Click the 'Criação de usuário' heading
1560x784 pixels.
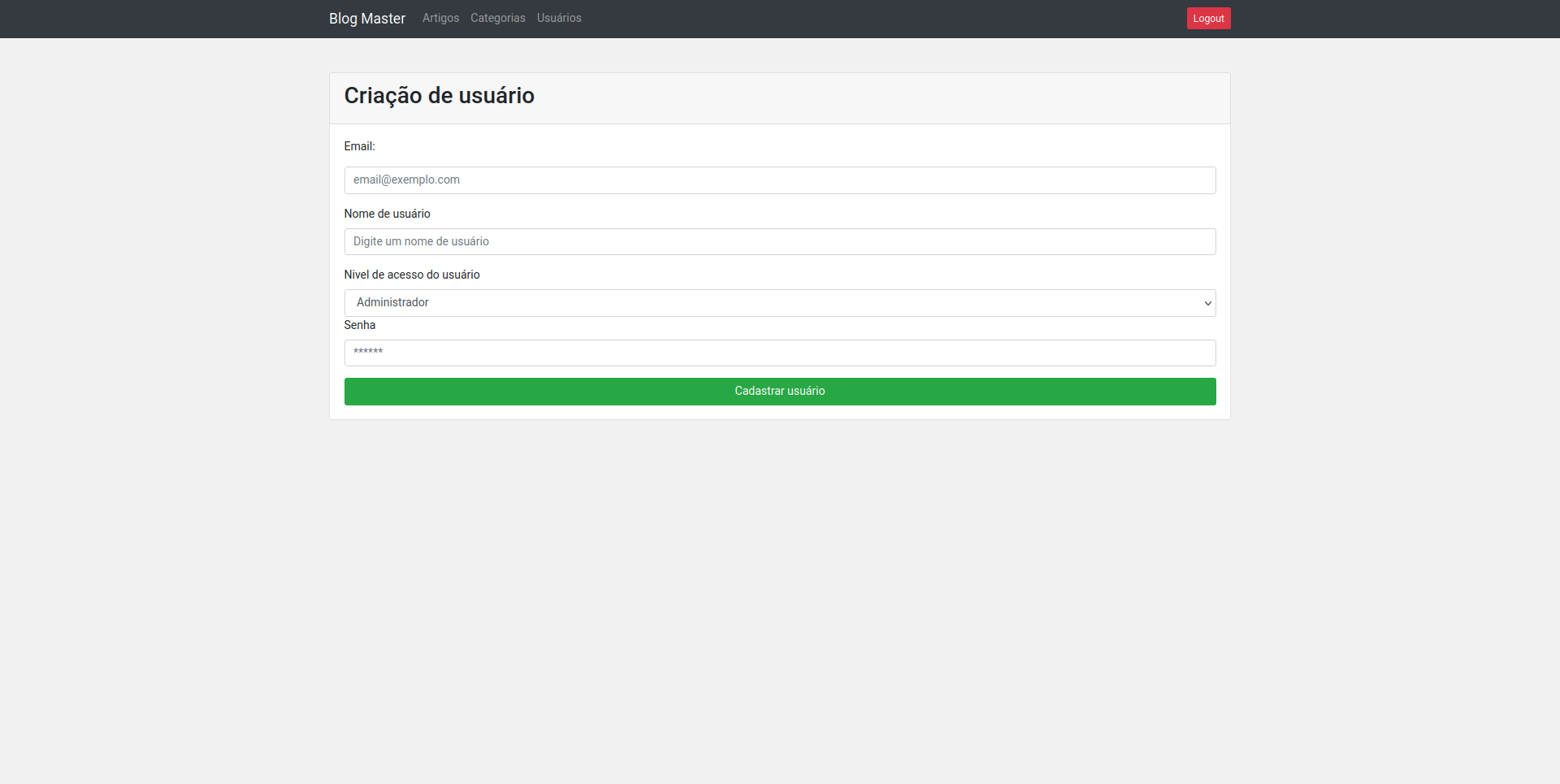(439, 96)
